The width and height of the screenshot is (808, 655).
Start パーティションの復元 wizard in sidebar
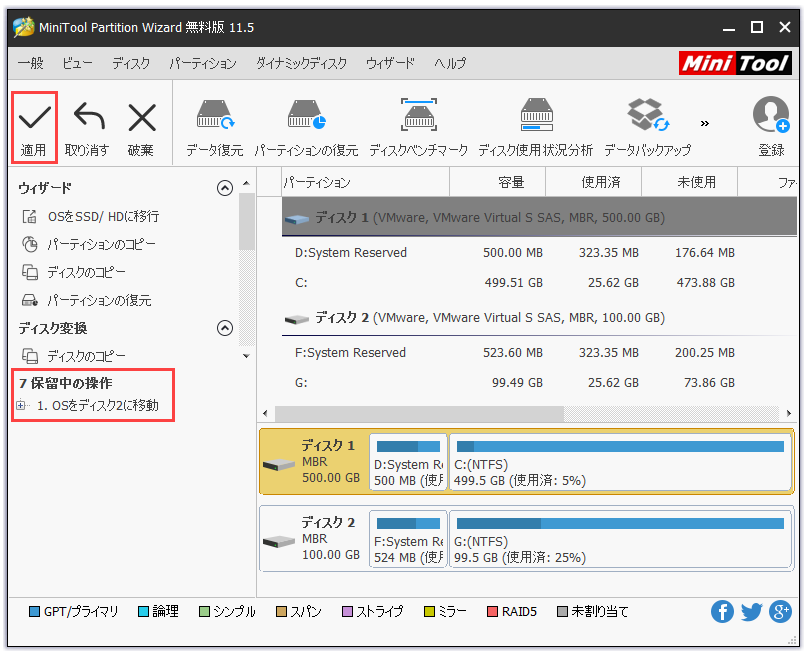87,300
